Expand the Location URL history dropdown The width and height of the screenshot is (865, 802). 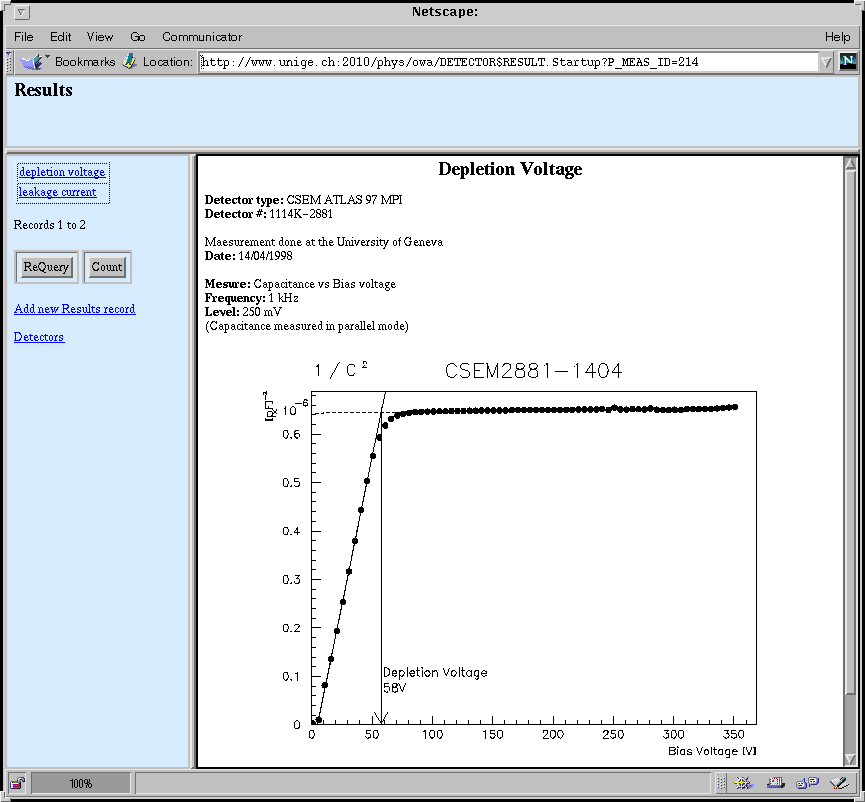[826, 62]
